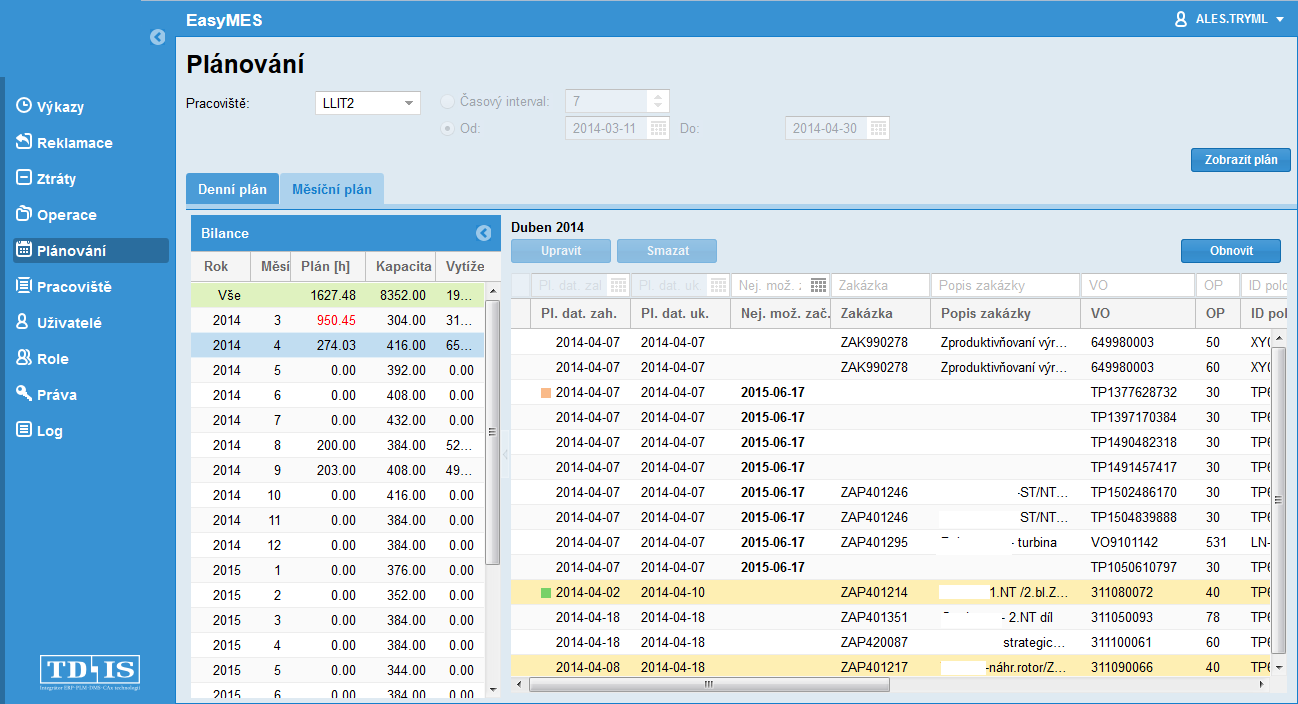Open Uživatelé management page
Image resolution: width=1298 pixels, height=704 pixels.
(69, 323)
